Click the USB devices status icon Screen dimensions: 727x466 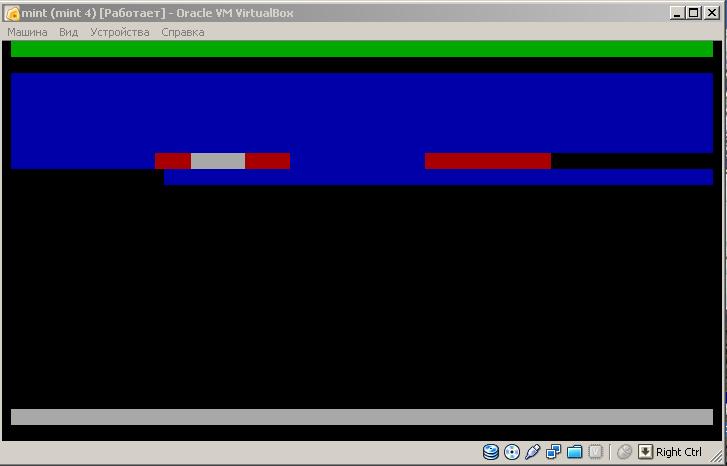pyautogui.click(x=533, y=451)
